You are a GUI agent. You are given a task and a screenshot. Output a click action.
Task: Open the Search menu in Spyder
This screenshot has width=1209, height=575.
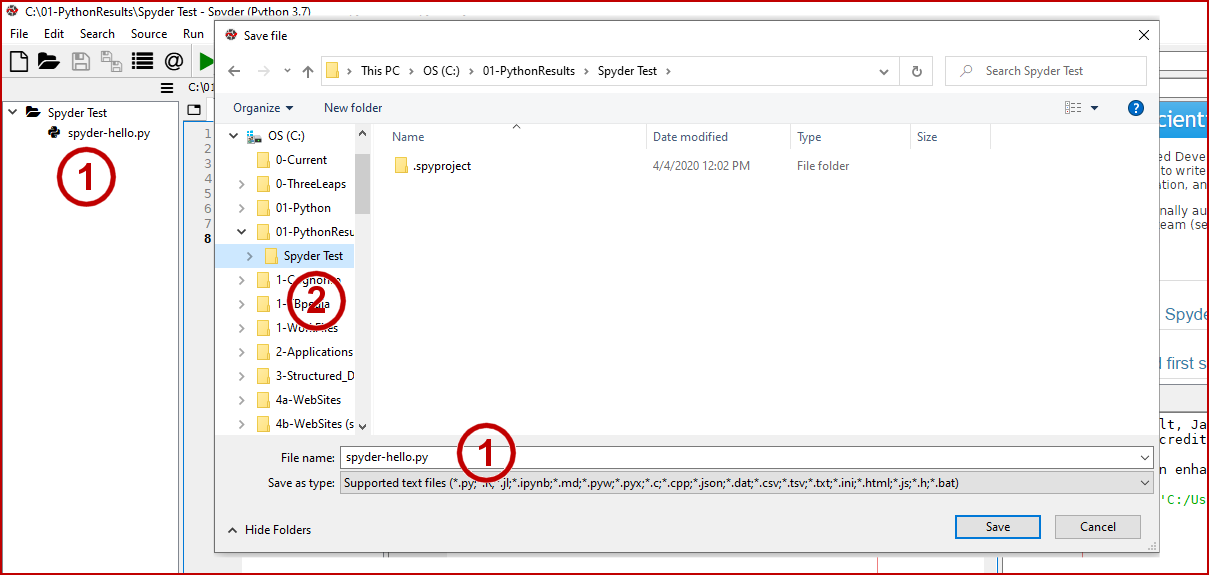97,34
